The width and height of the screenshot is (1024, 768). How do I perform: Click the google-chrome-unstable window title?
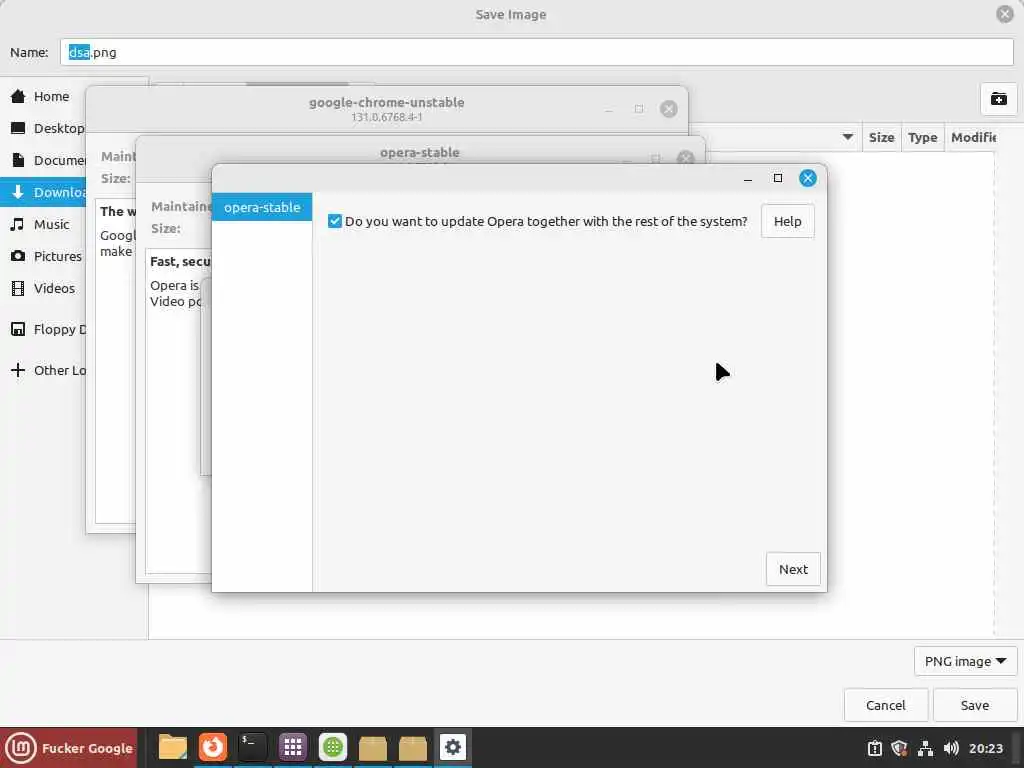[387, 103]
